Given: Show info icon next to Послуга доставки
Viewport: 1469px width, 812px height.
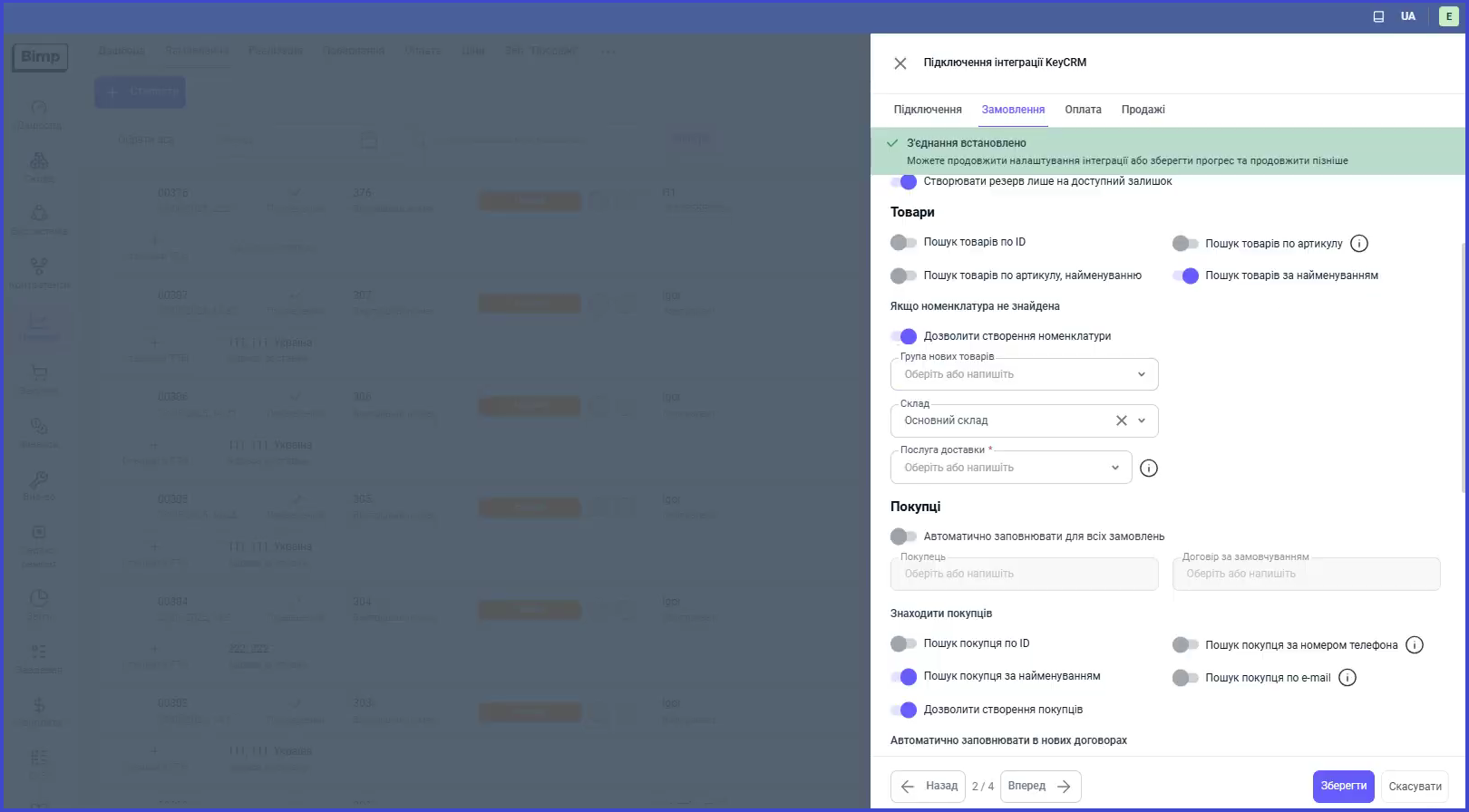Looking at the screenshot, I should [1149, 469].
